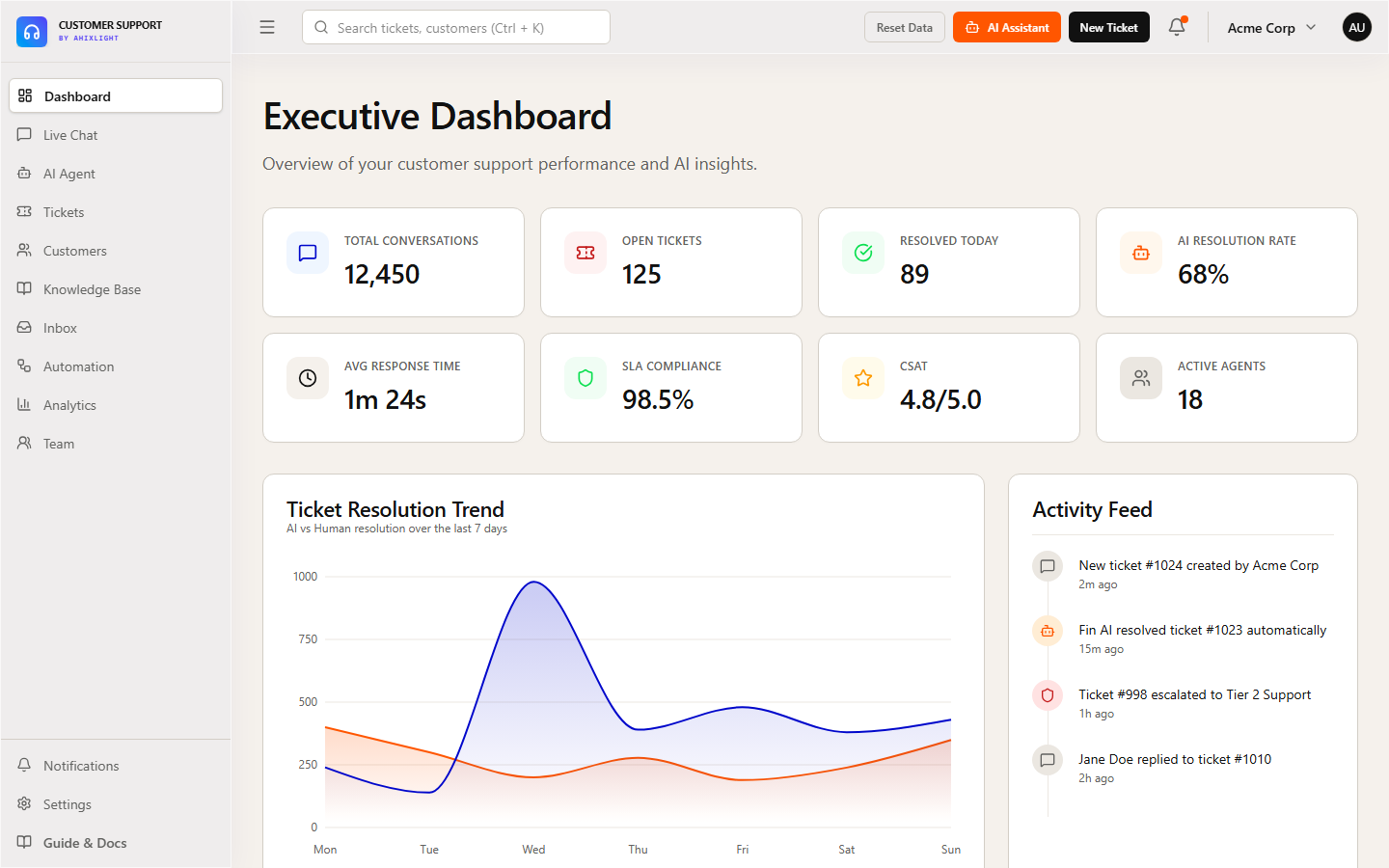Focus the Search tickets, customers field
This screenshot has height=868, width=1389.
click(x=456, y=28)
